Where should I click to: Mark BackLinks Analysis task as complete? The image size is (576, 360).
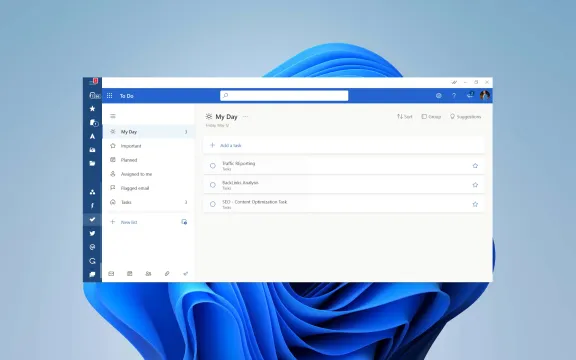pyautogui.click(x=213, y=185)
